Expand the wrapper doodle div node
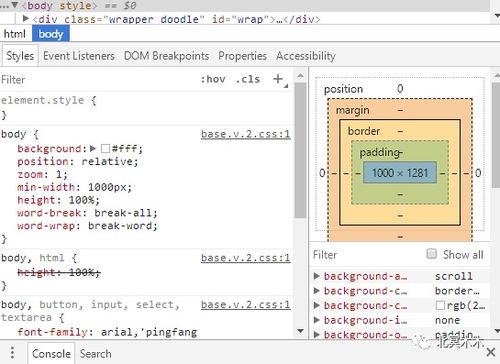500x364 pixels. tap(26, 19)
